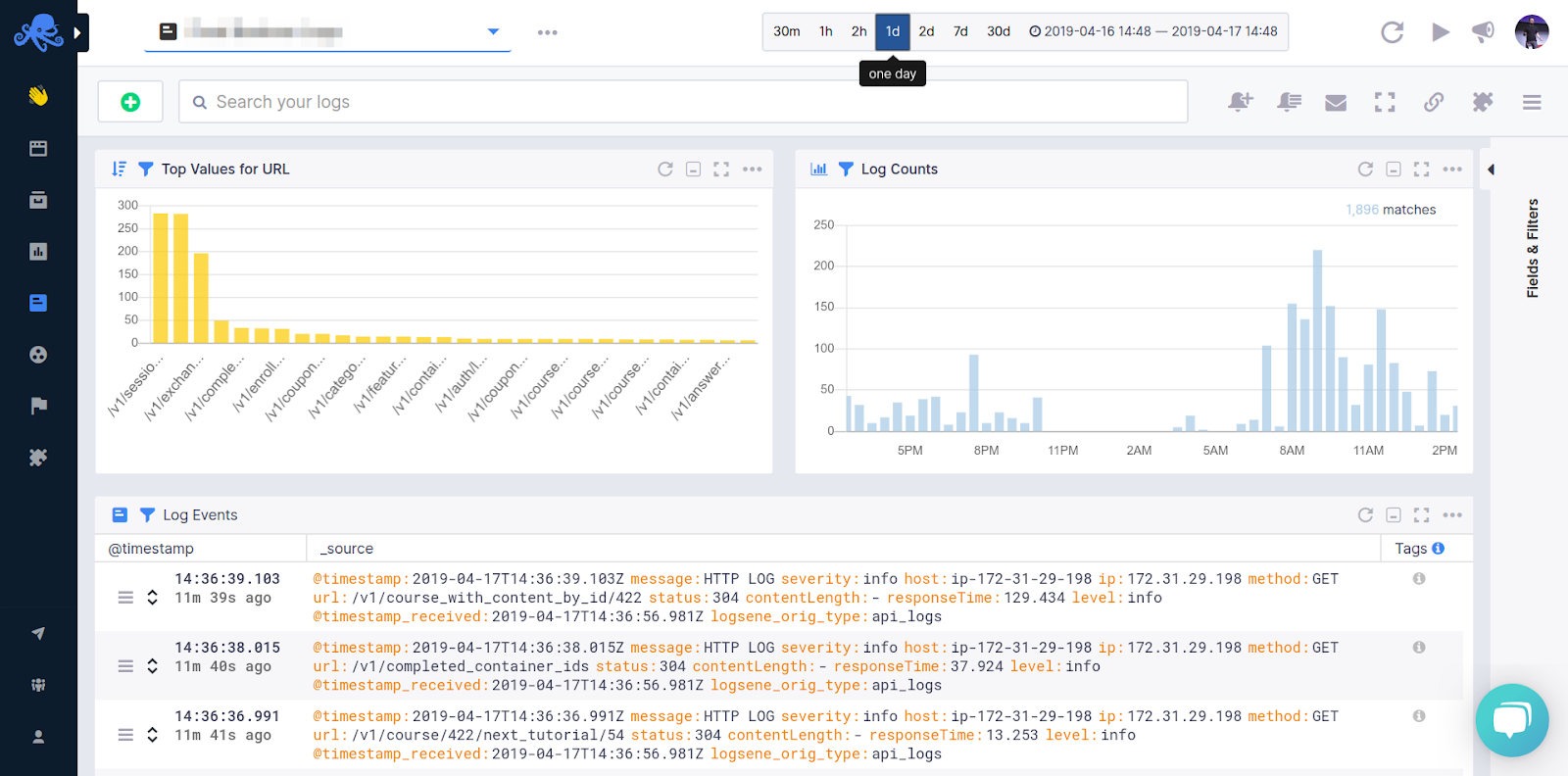Toggle filter on Log Events panel
1568x776 pixels.
148,515
